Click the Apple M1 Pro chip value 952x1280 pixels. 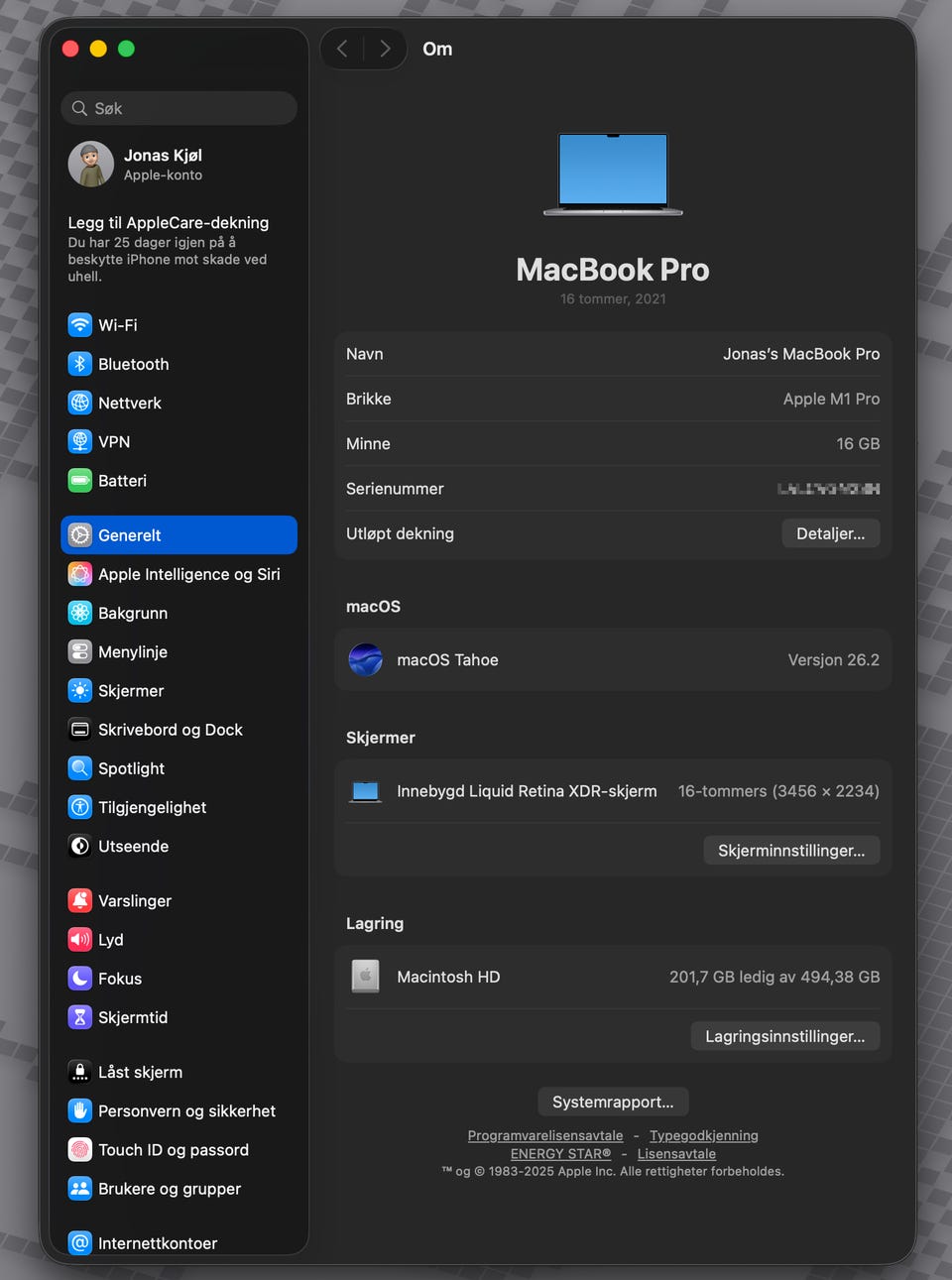coord(831,399)
